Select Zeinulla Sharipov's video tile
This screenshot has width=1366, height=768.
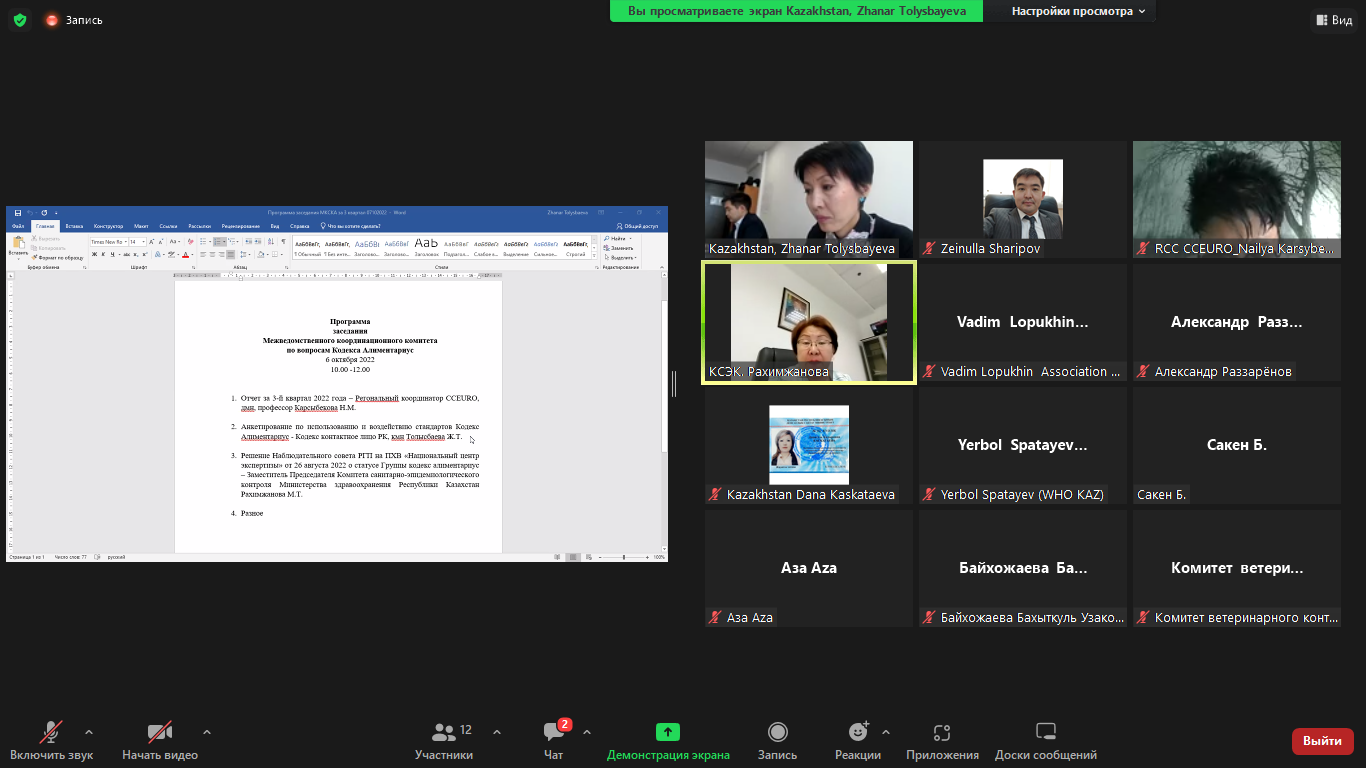(x=1022, y=200)
